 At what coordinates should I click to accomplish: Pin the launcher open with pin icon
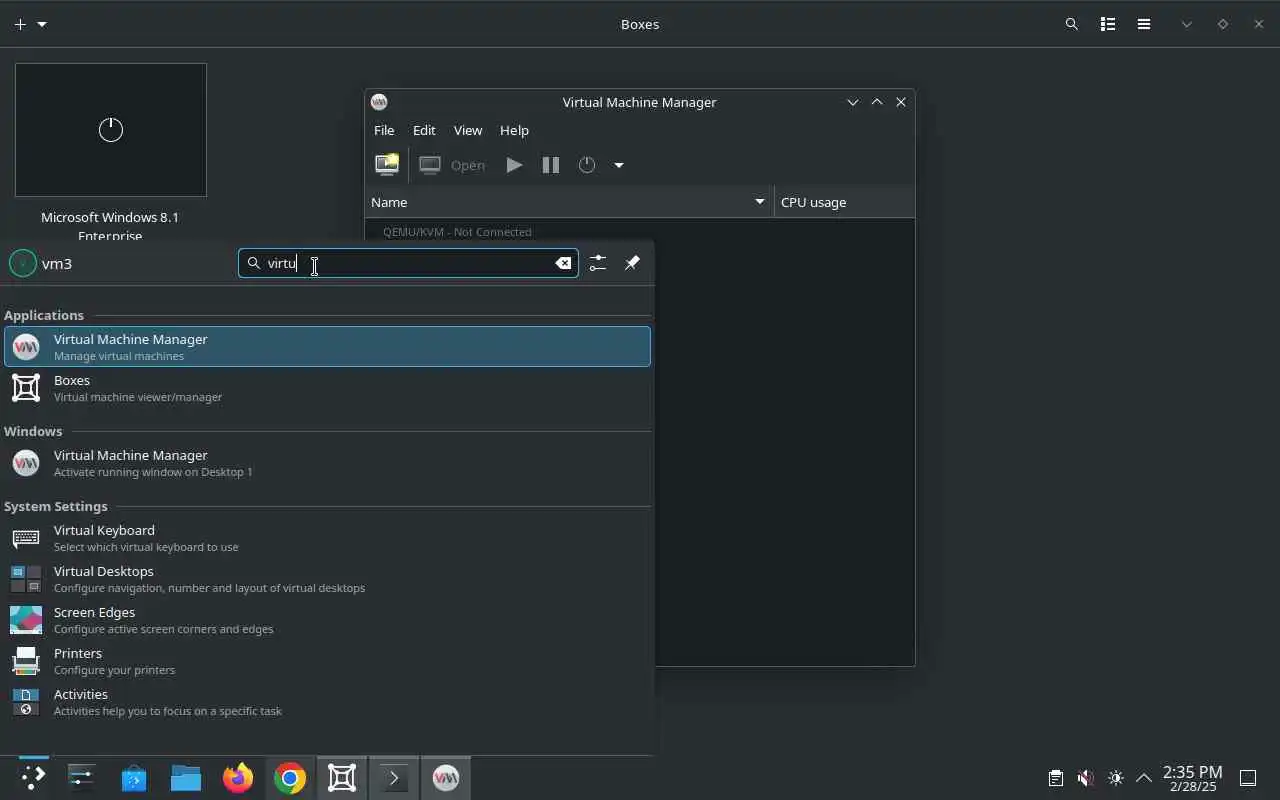[x=632, y=263]
